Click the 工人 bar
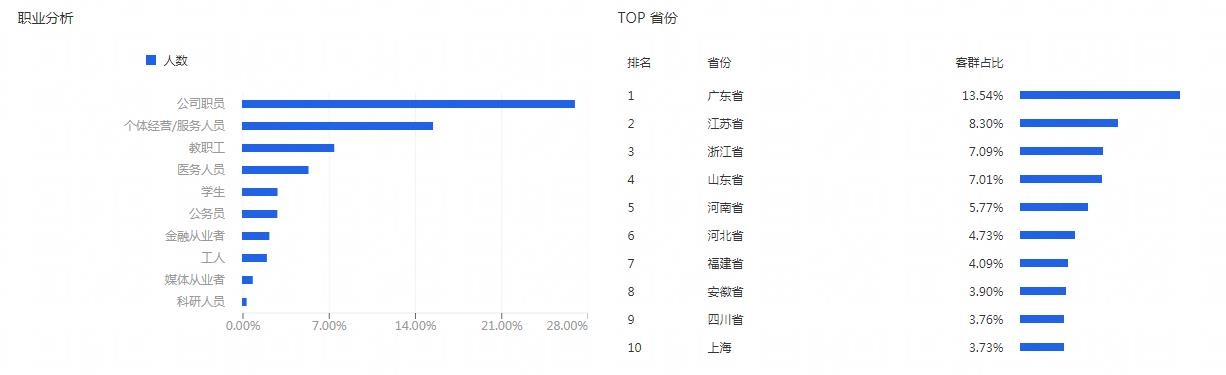The image size is (1226, 375). click(x=254, y=258)
